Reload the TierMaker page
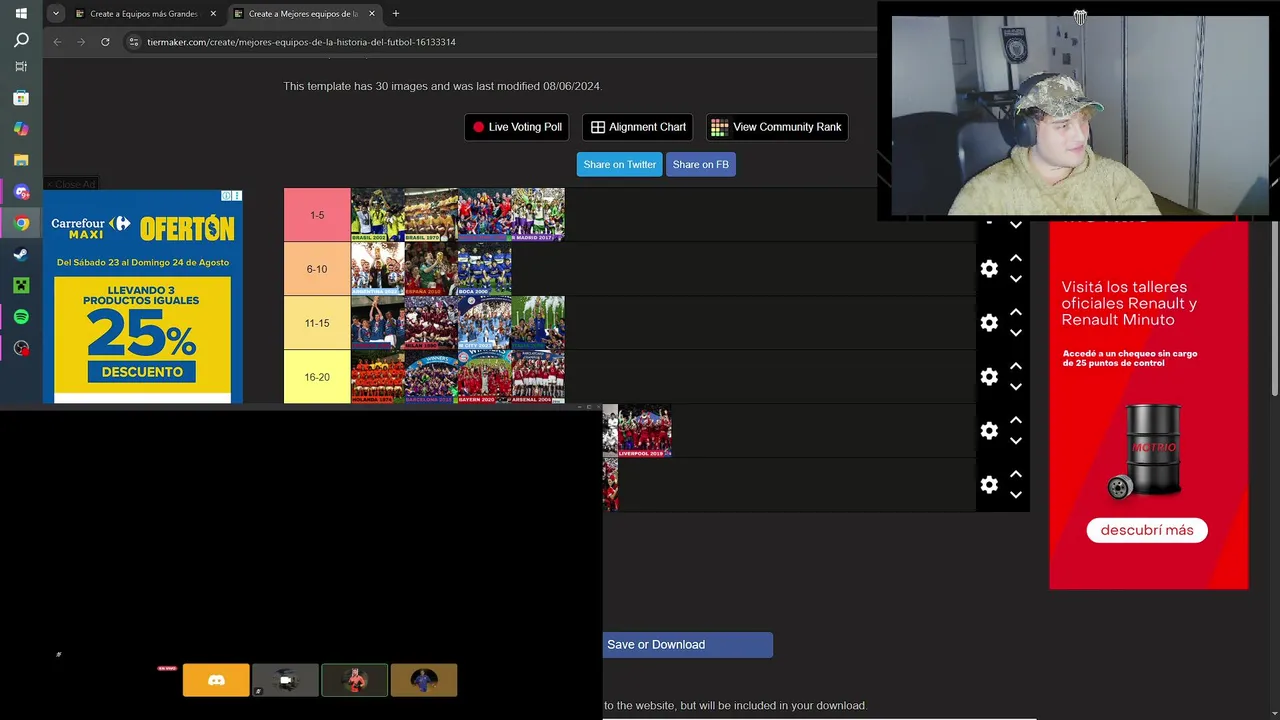This screenshot has width=1280, height=720. click(x=105, y=42)
